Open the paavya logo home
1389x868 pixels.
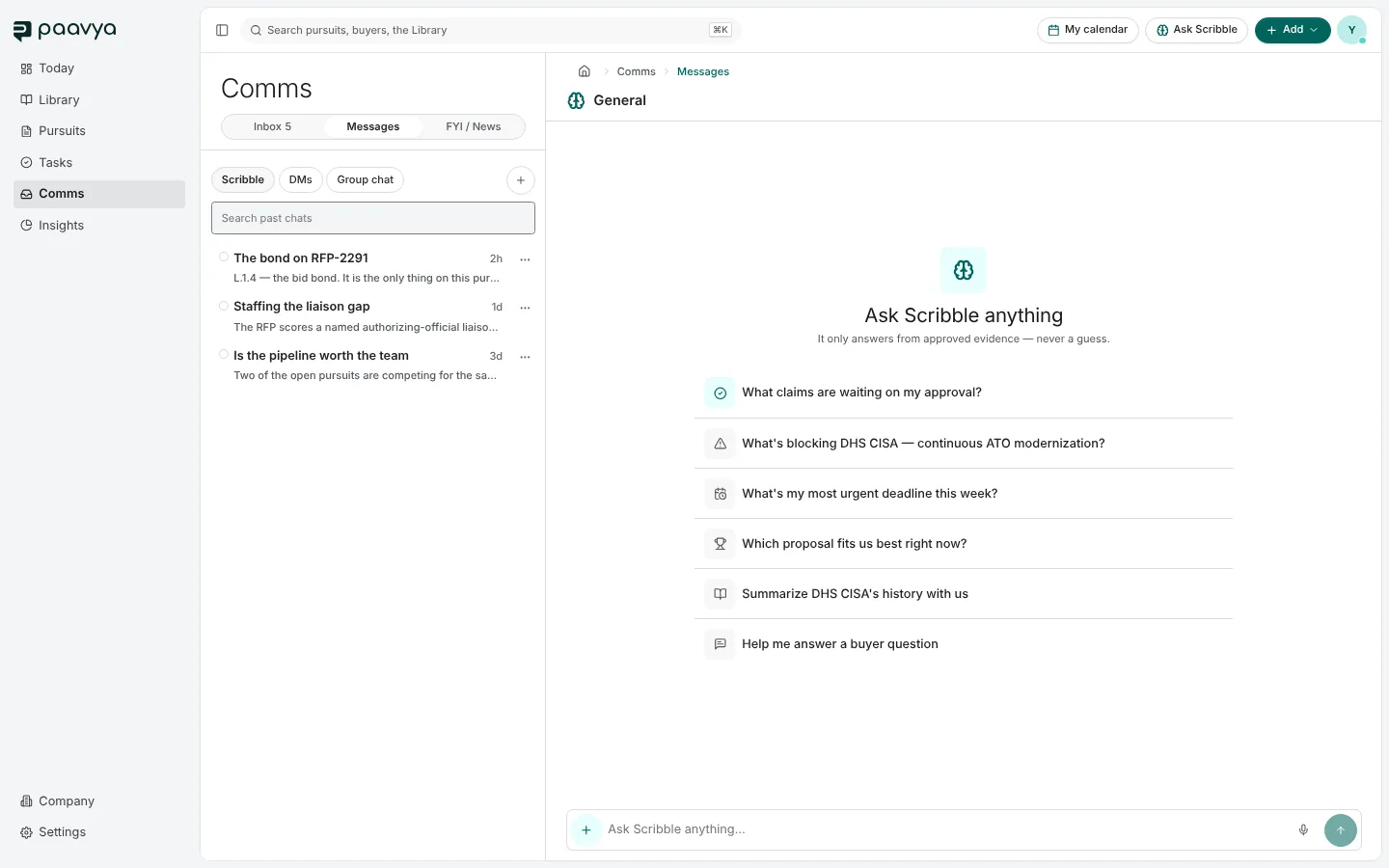pos(65,31)
